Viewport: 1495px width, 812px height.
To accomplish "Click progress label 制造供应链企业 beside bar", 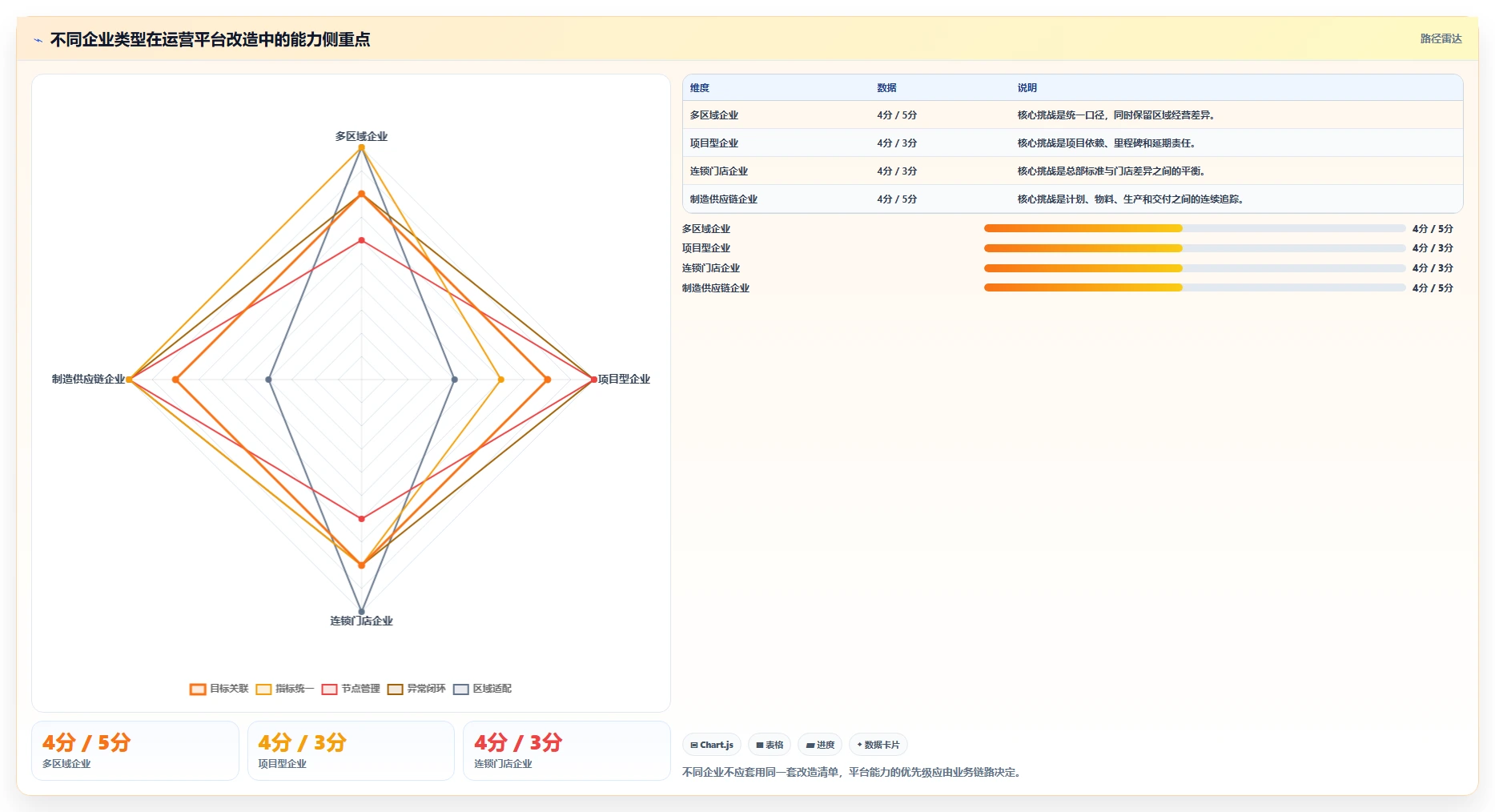I will pyautogui.click(x=716, y=288).
